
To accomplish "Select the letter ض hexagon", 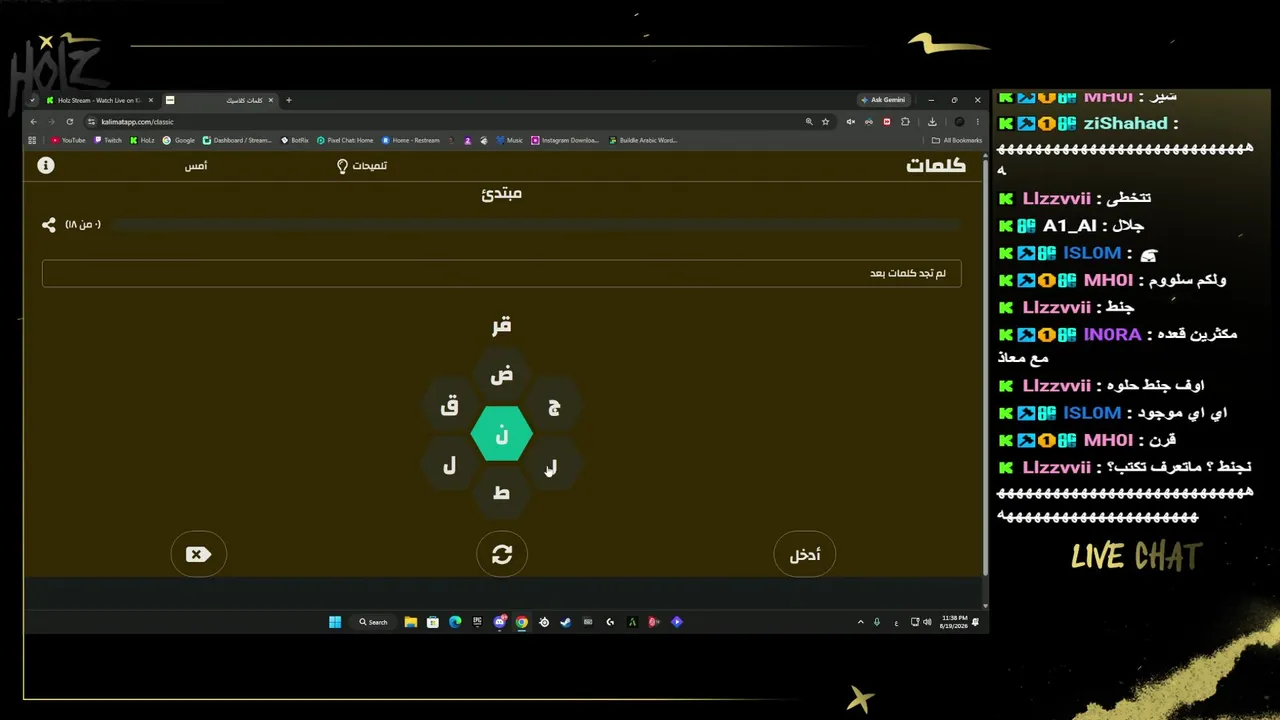I will point(502,375).
